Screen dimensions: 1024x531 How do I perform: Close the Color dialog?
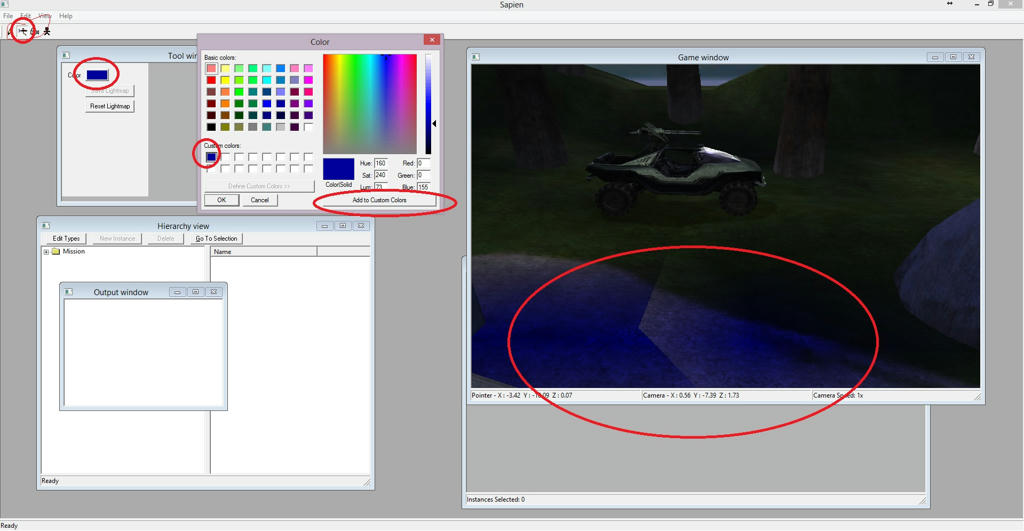(432, 40)
